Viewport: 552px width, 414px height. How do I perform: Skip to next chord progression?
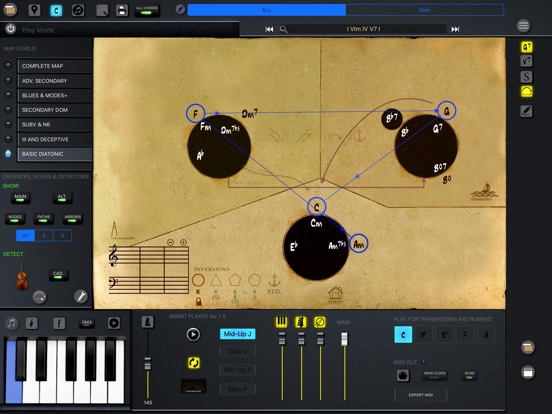(455, 29)
